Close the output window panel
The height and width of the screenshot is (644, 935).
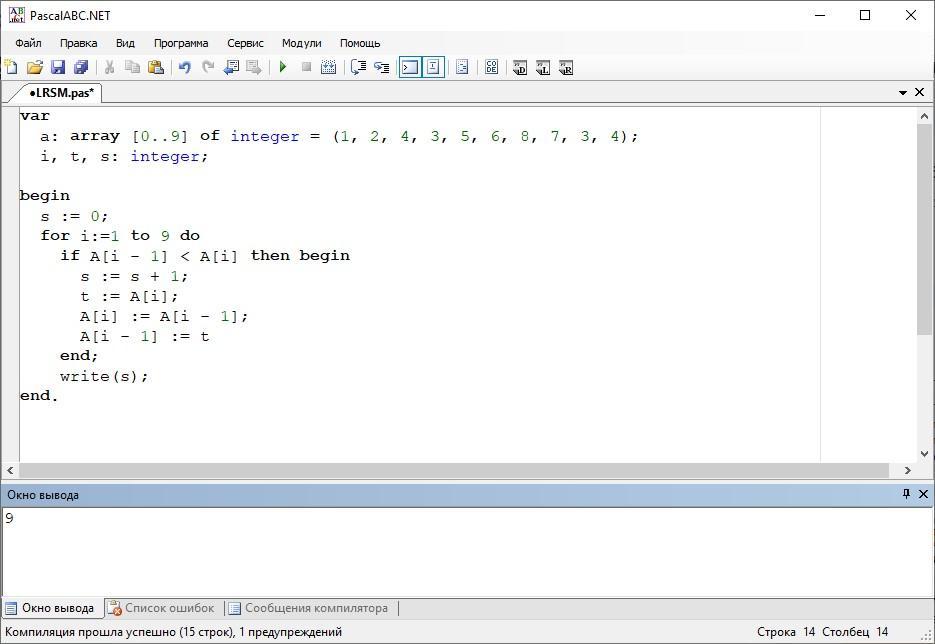(x=923, y=494)
